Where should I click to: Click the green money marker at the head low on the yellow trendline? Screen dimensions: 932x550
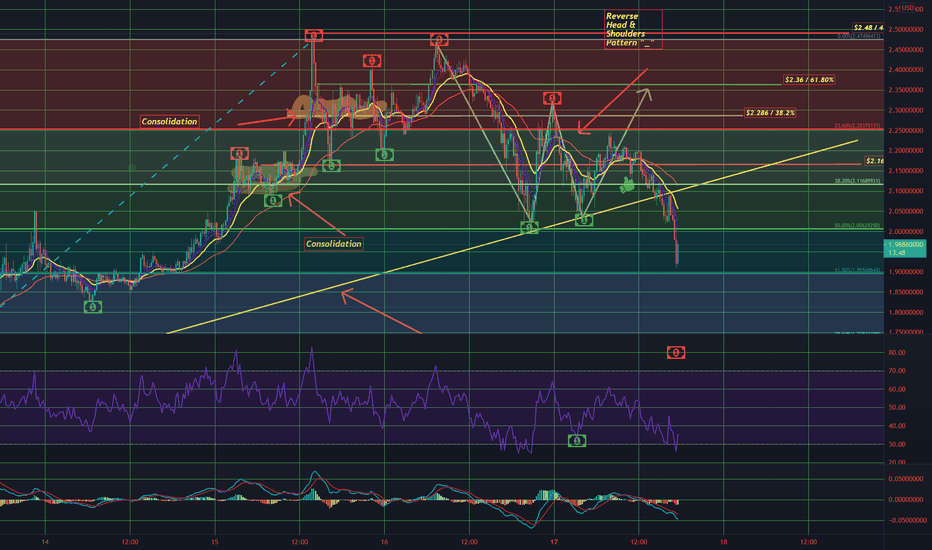click(x=529, y=227)
